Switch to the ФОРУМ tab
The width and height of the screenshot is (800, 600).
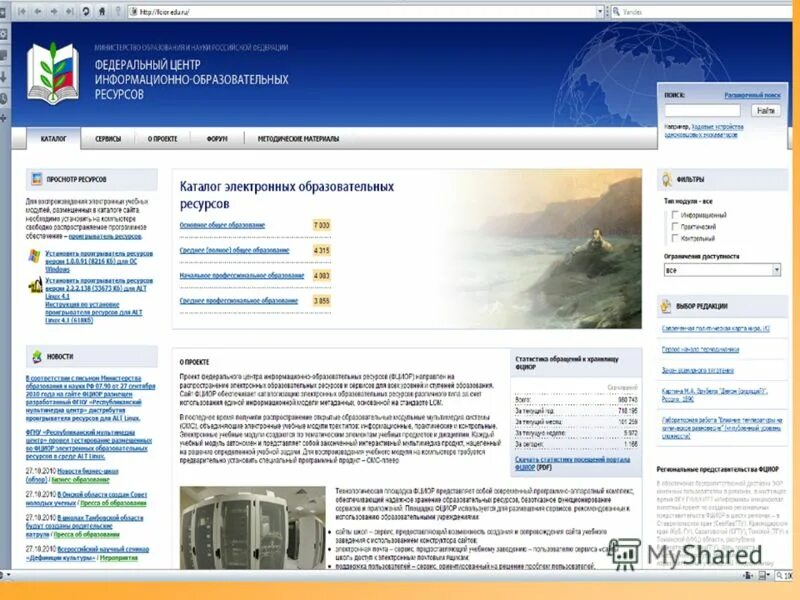217,138
